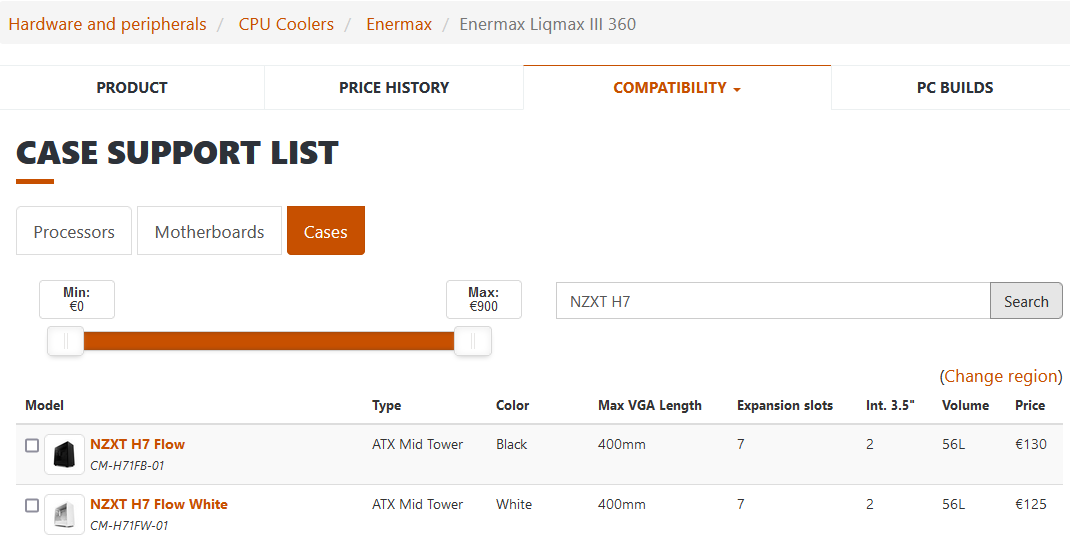Go to CPU Coolers breadcrumb
The height and width of the screenshot is (542, 1070).
(286, 25)
